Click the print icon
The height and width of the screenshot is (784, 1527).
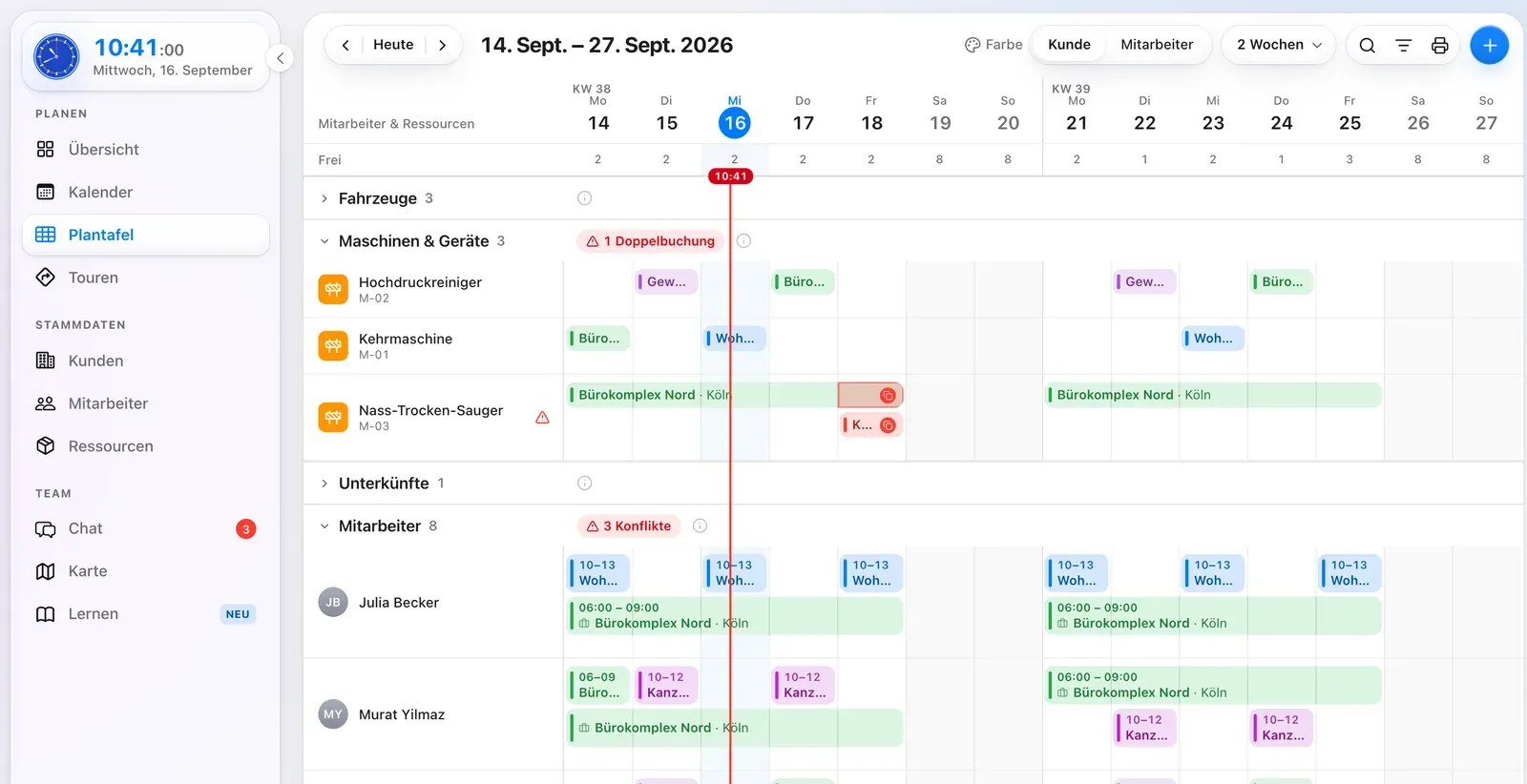point(1439,45)
